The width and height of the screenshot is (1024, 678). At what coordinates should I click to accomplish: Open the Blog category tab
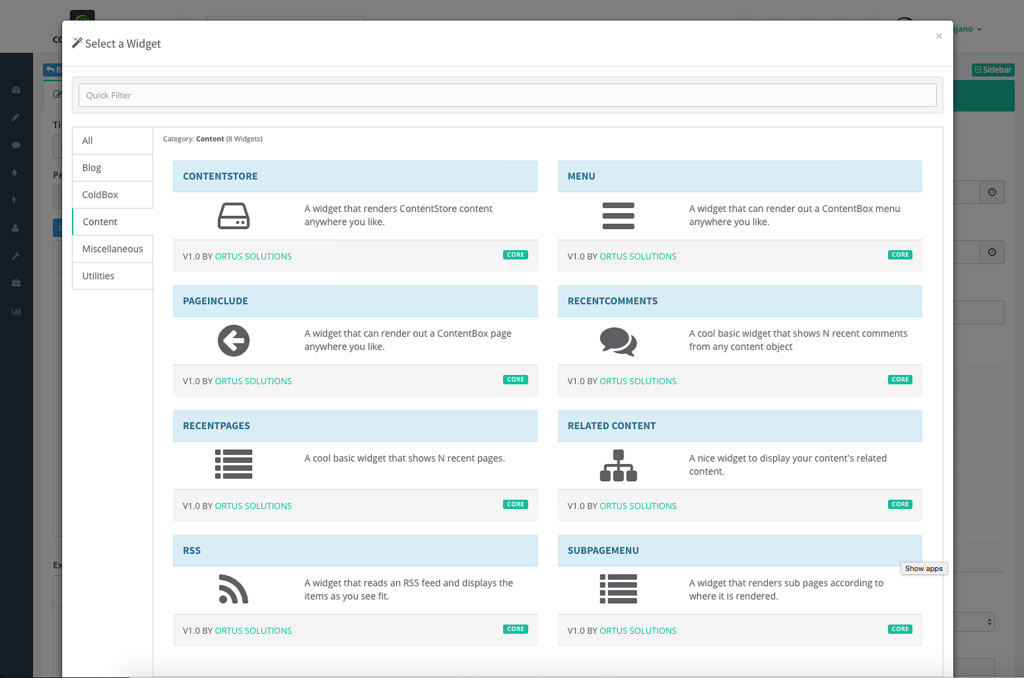pyautogui.click(x=112, y=168)
